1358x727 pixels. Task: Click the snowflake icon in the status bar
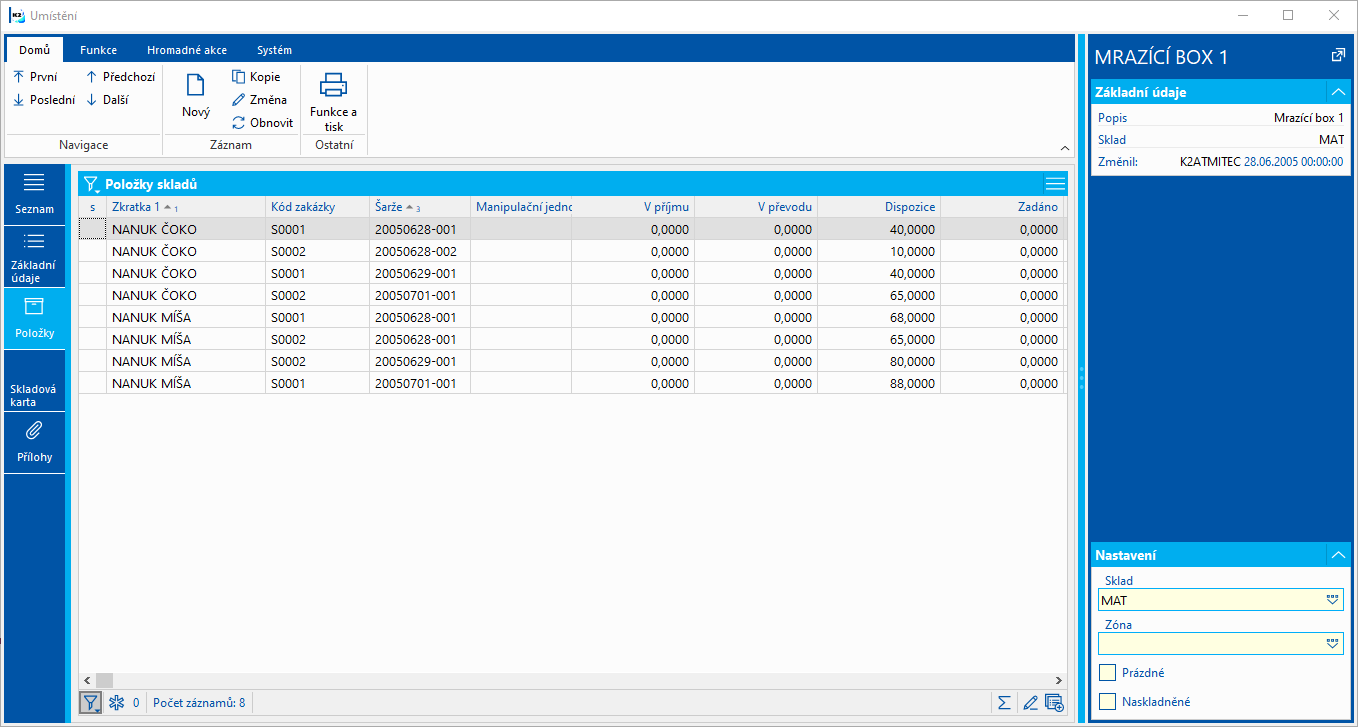click(x=116, y=703)
